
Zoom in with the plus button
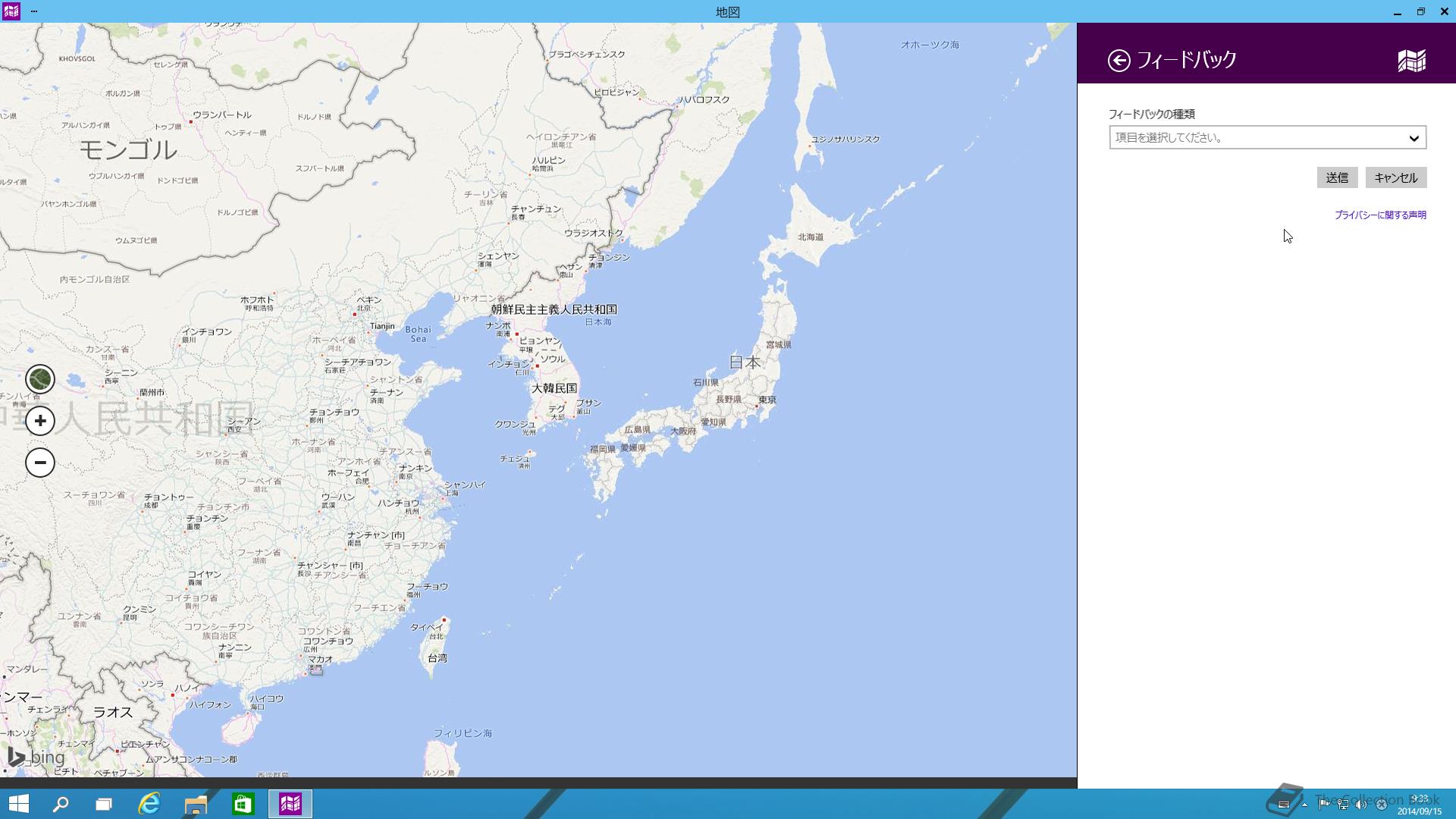[x=40, y=421]
